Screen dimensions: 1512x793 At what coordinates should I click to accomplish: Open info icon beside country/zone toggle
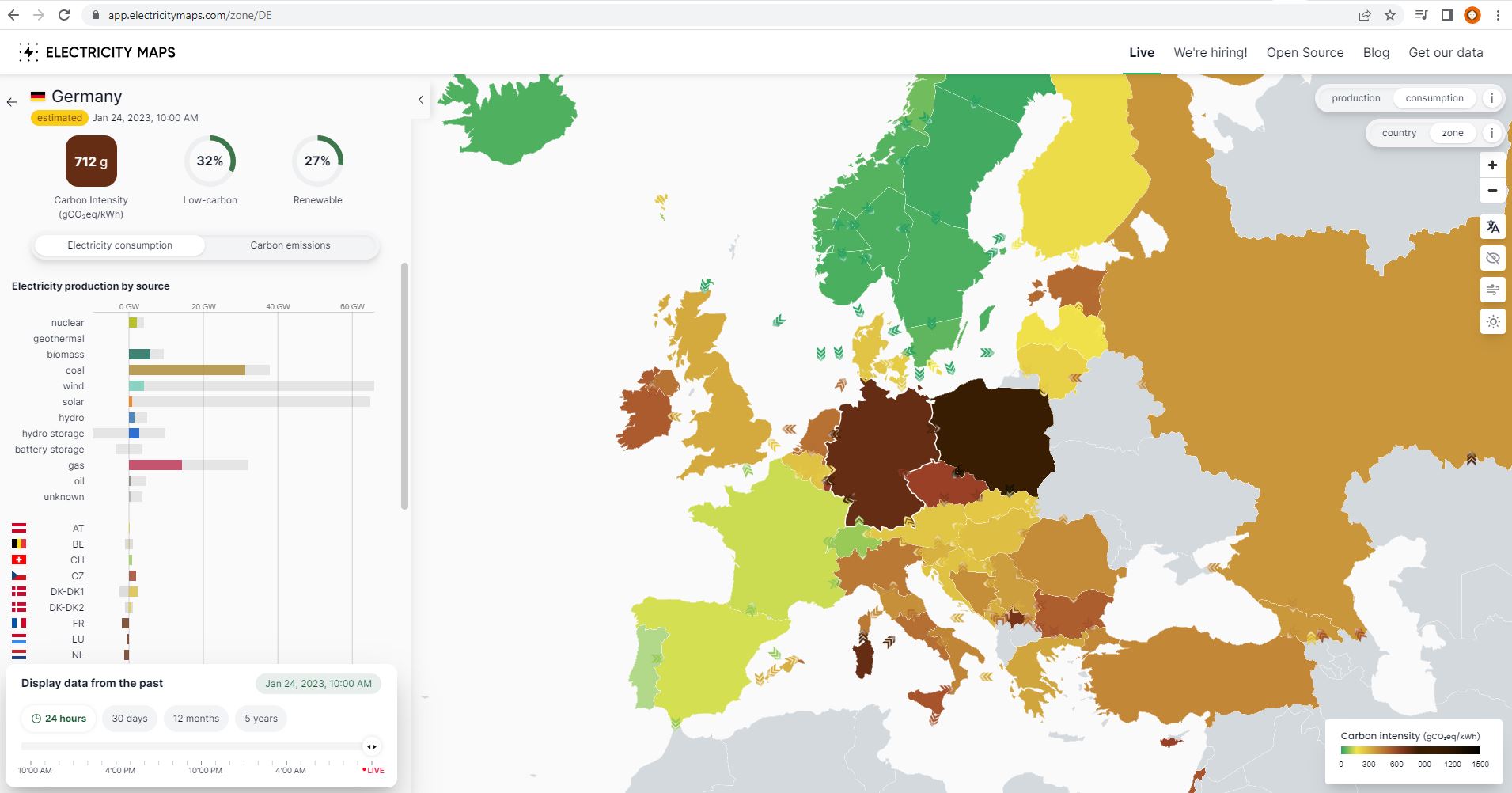(x=1491, y=133)
